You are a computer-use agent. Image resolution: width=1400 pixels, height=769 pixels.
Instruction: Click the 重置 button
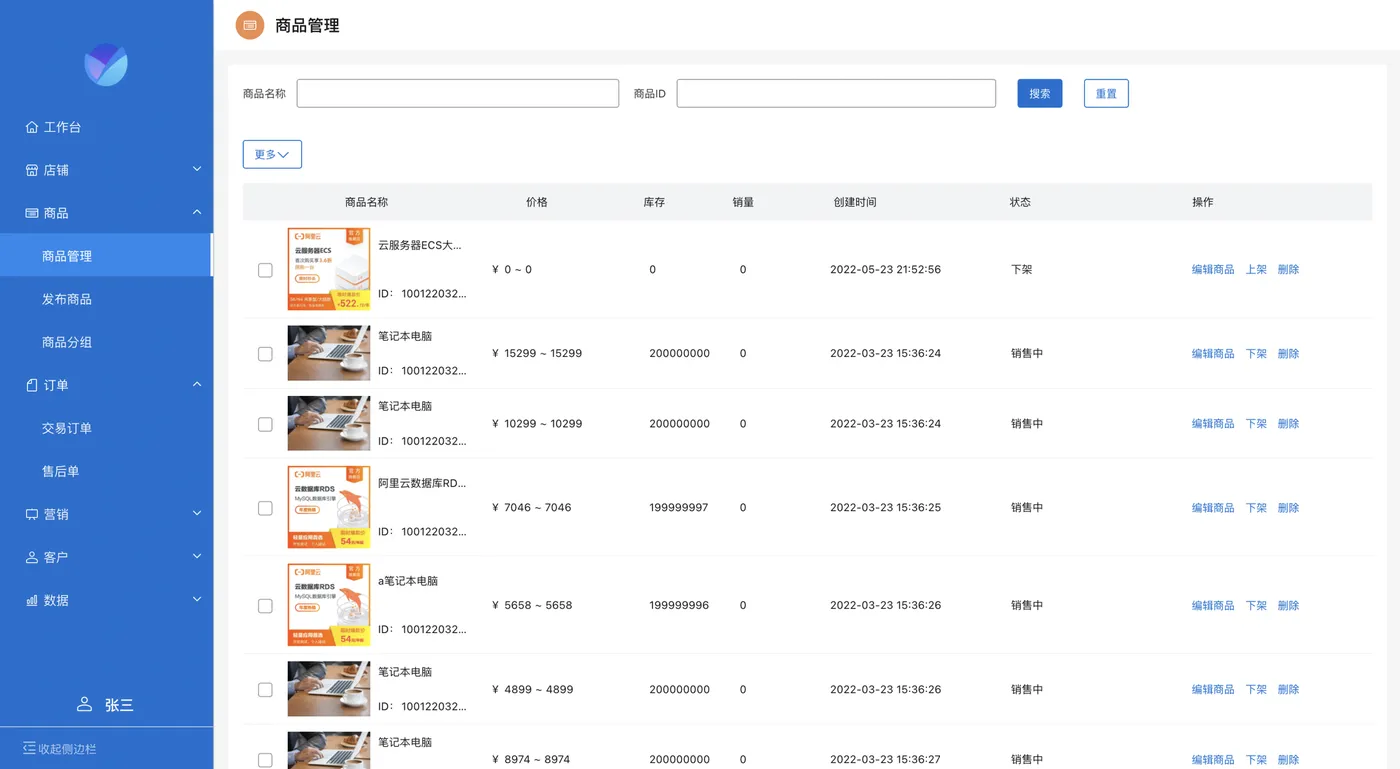pos(1106,93)
